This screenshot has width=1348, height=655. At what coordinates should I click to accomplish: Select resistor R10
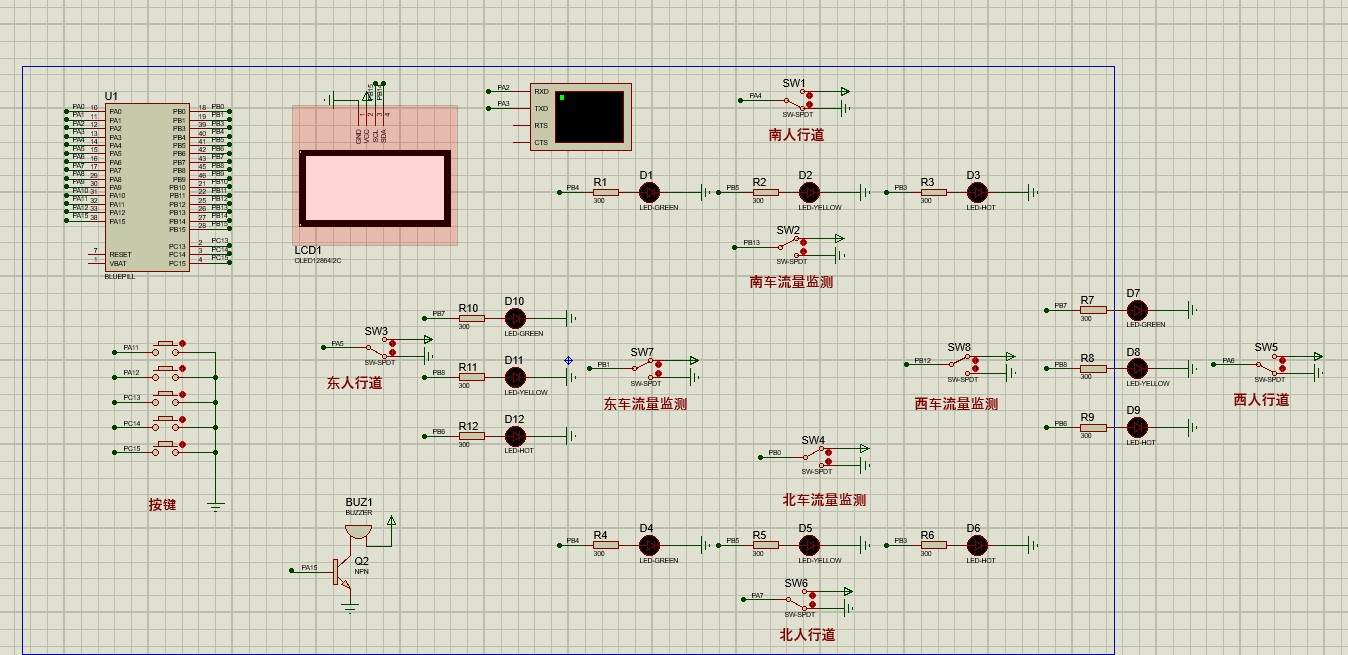coord(471,318)
